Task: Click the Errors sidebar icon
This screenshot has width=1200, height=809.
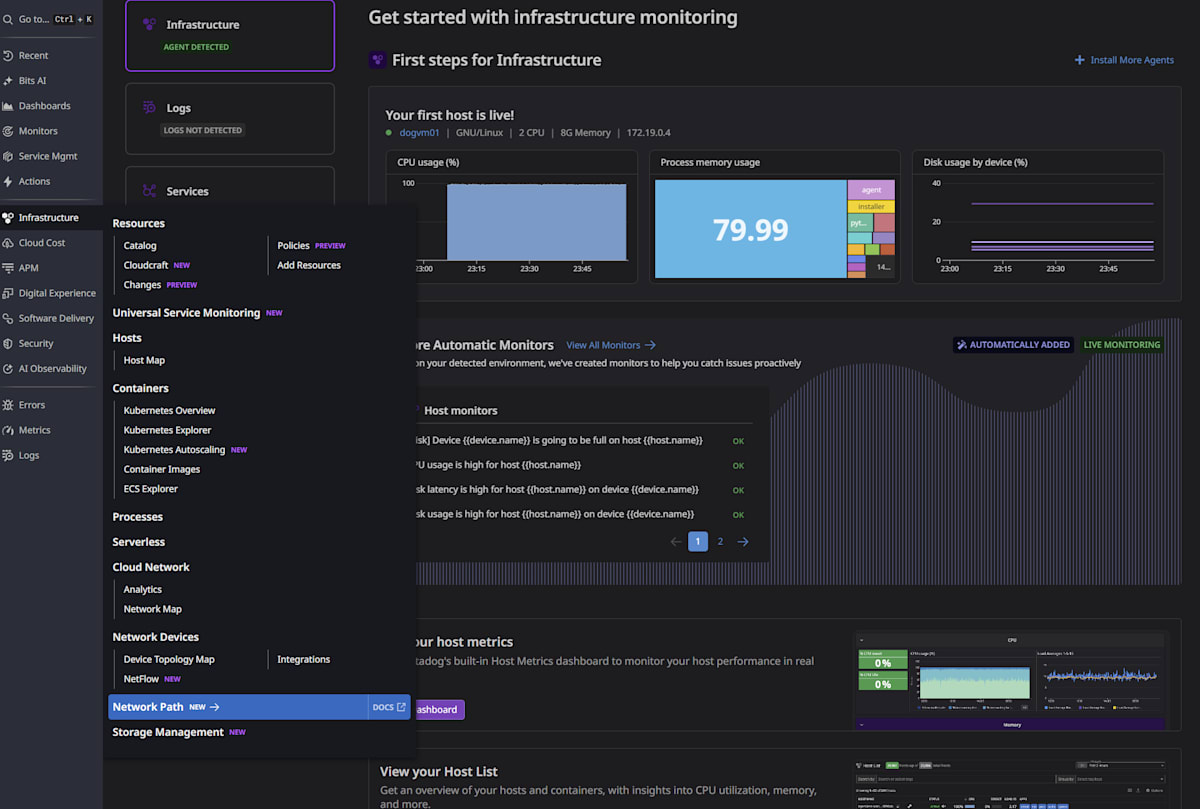Action: [x=8, y=405]
